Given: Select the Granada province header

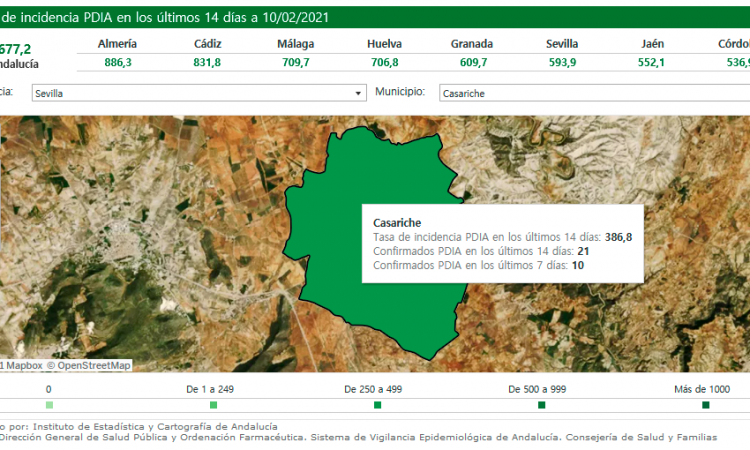Looking at the screenshot, I should click(x=471, y=44).
